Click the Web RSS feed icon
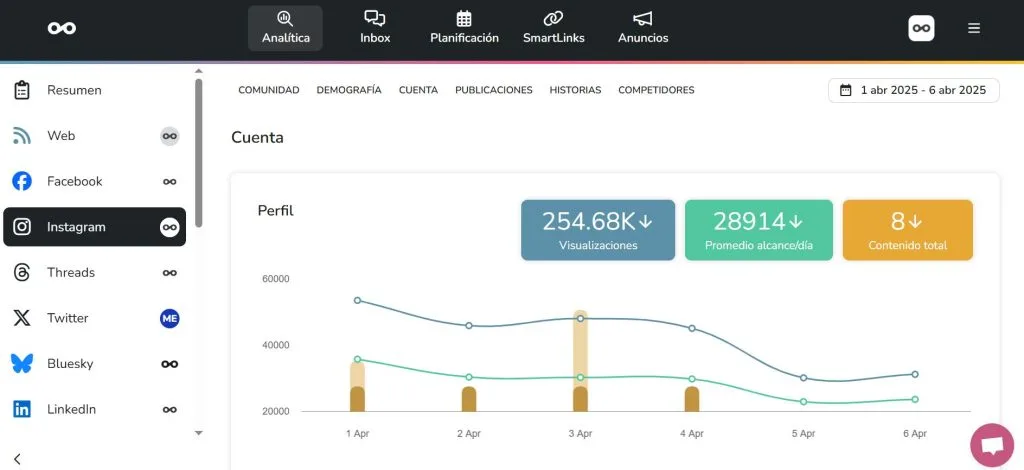The height and width of the screenshot is (470, 1024). pyautogui.click(x=22, y=136)
